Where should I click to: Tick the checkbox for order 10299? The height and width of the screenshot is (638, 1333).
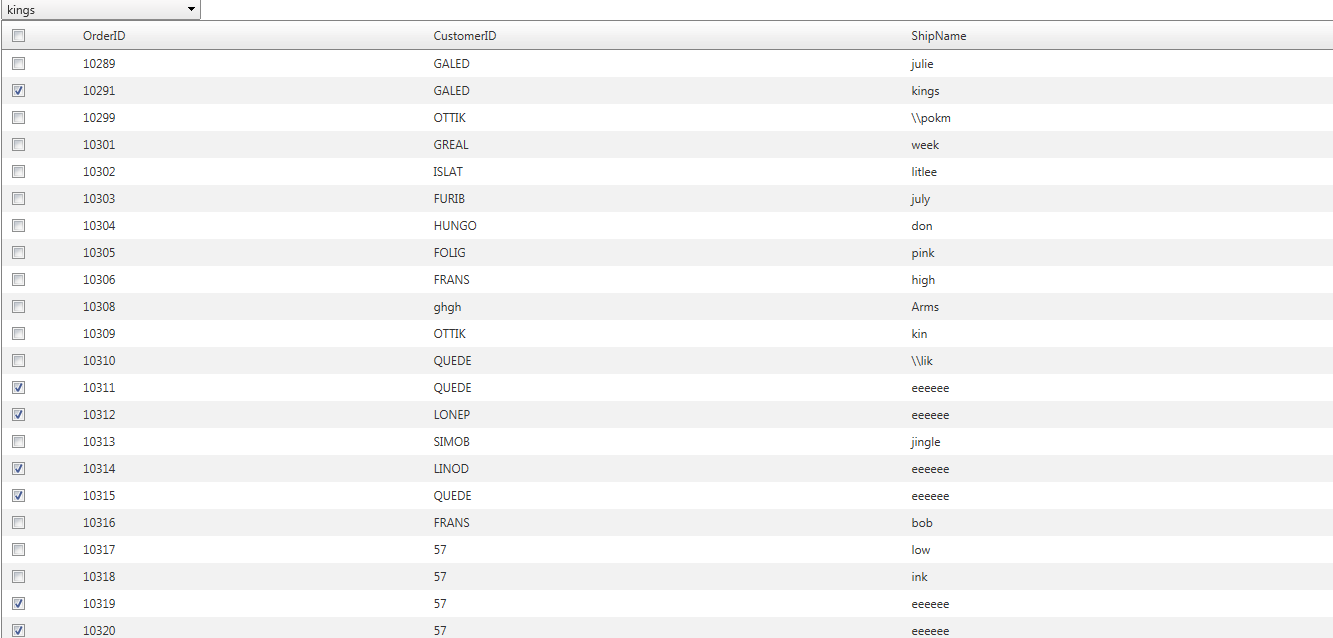pos(18,117)
